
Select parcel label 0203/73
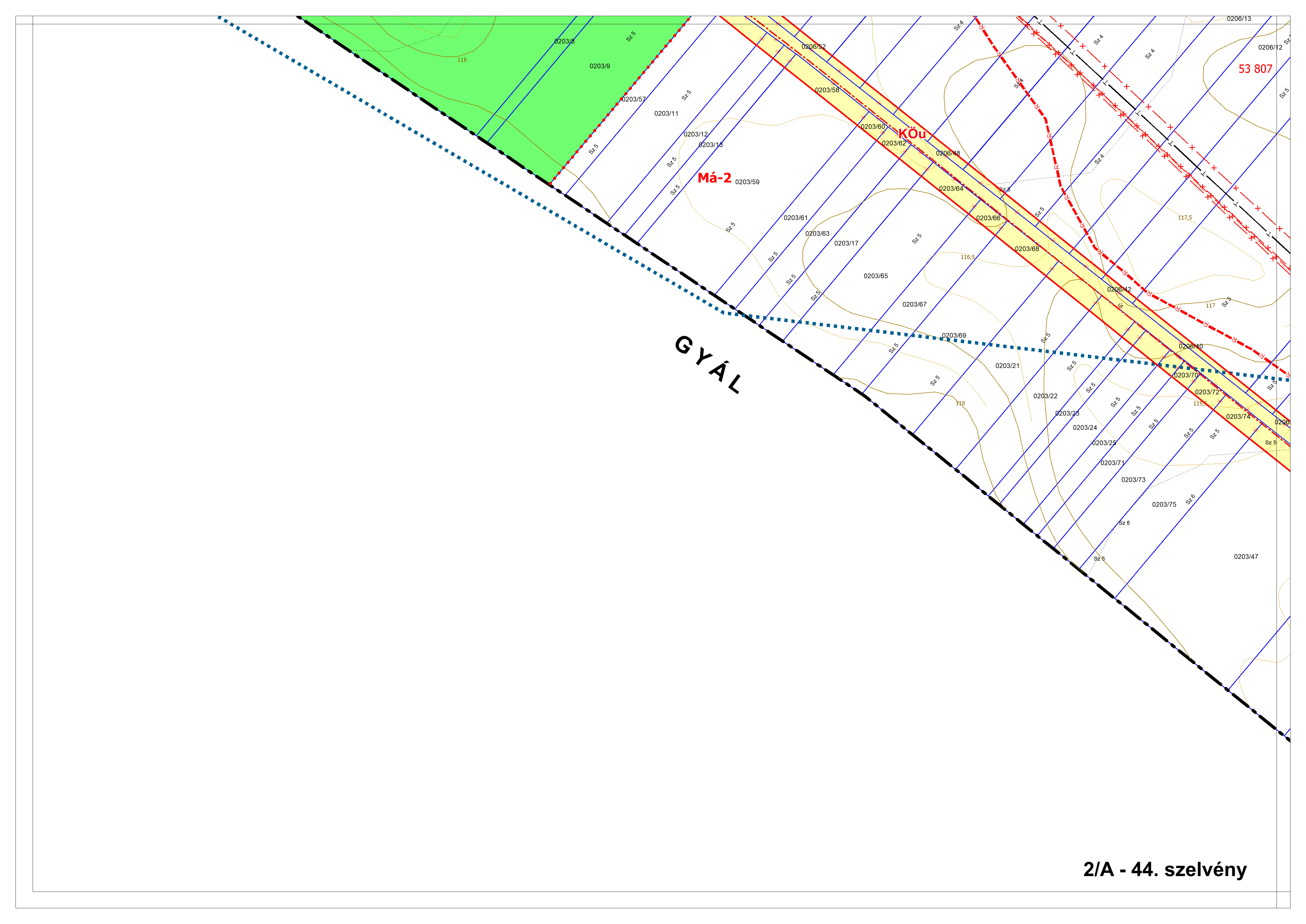(1133, 480)
